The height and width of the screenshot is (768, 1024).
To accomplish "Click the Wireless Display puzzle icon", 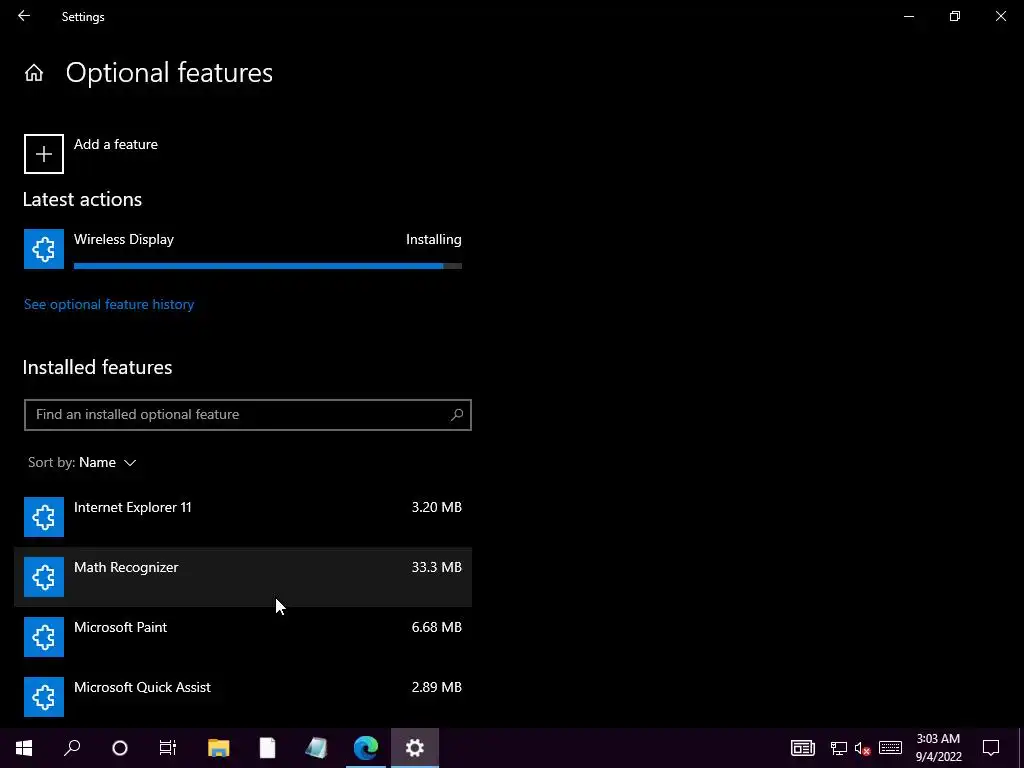I will (x=44, y=249).
